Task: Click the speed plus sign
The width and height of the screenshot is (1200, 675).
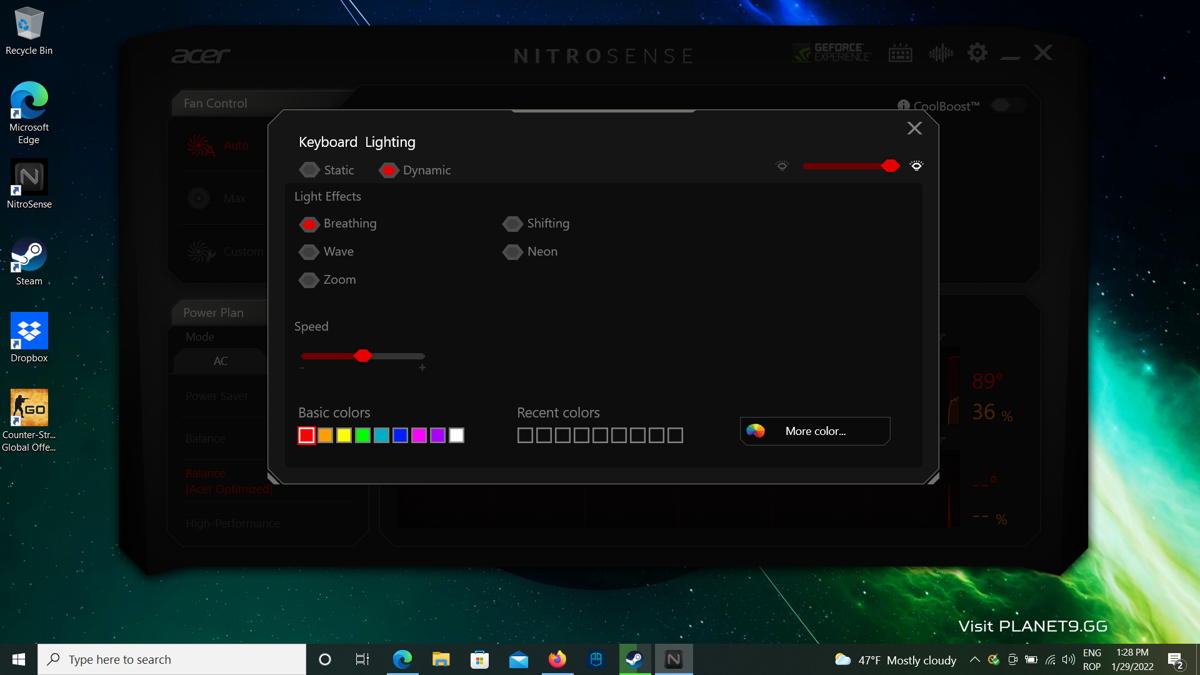Action: [x=422, y=368]
